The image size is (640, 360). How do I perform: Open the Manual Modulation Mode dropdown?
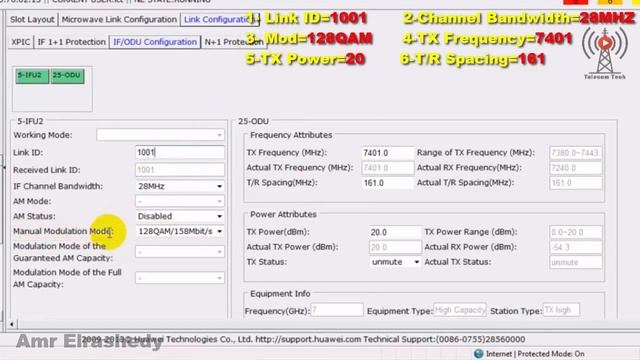pos(180,231)
